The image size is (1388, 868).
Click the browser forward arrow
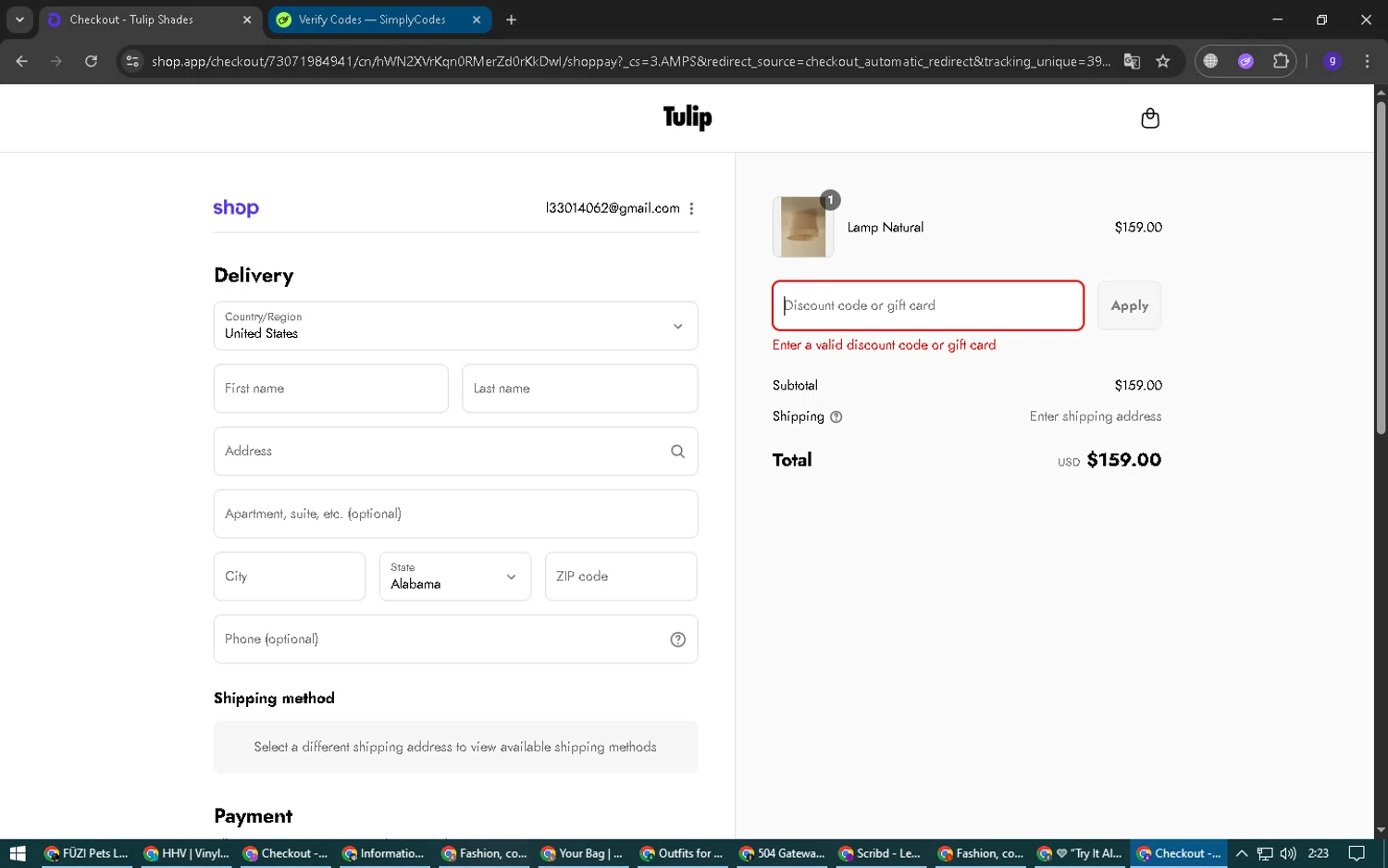tap(56, 61)
